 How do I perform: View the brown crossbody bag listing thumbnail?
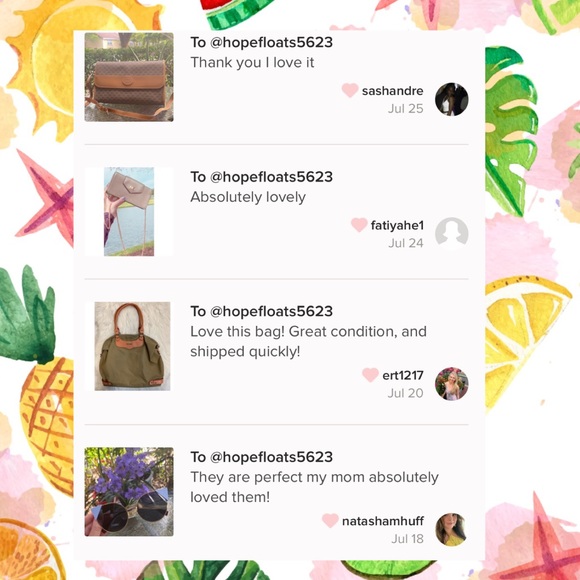pyautogui.click(x=129, y=77)
